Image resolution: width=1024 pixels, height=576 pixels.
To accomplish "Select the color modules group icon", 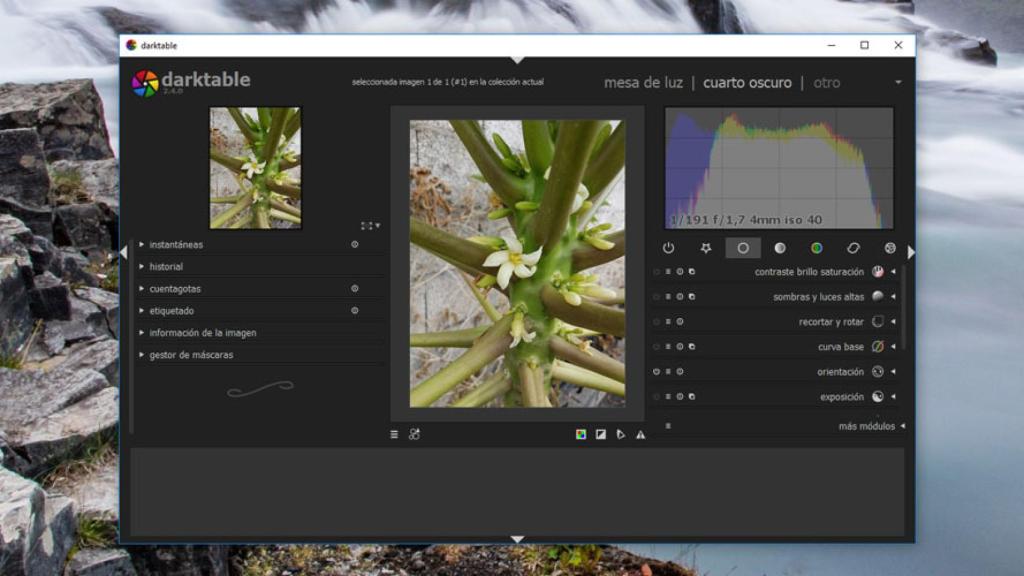I will click(817, 248).
